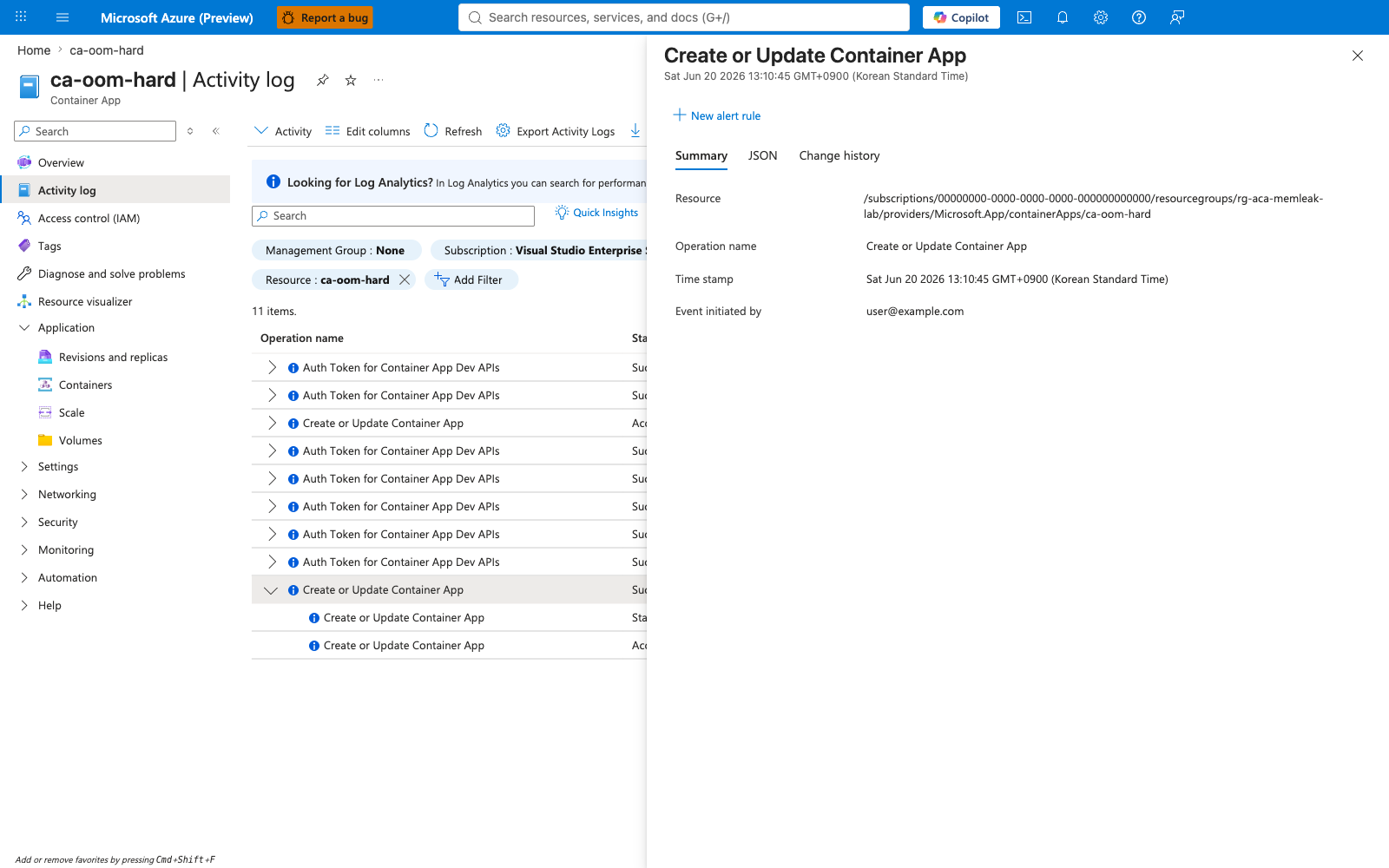Focus the global search resources box

(x=684, y=17)
